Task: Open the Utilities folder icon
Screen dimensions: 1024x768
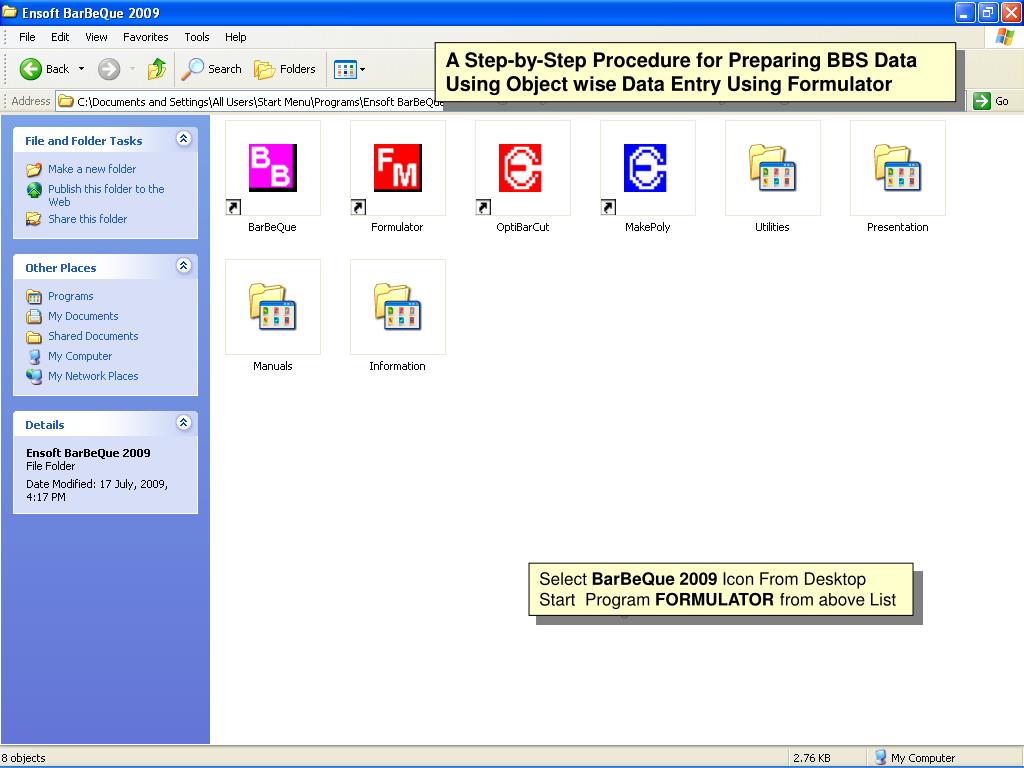Action: click(x=773, y=168)
